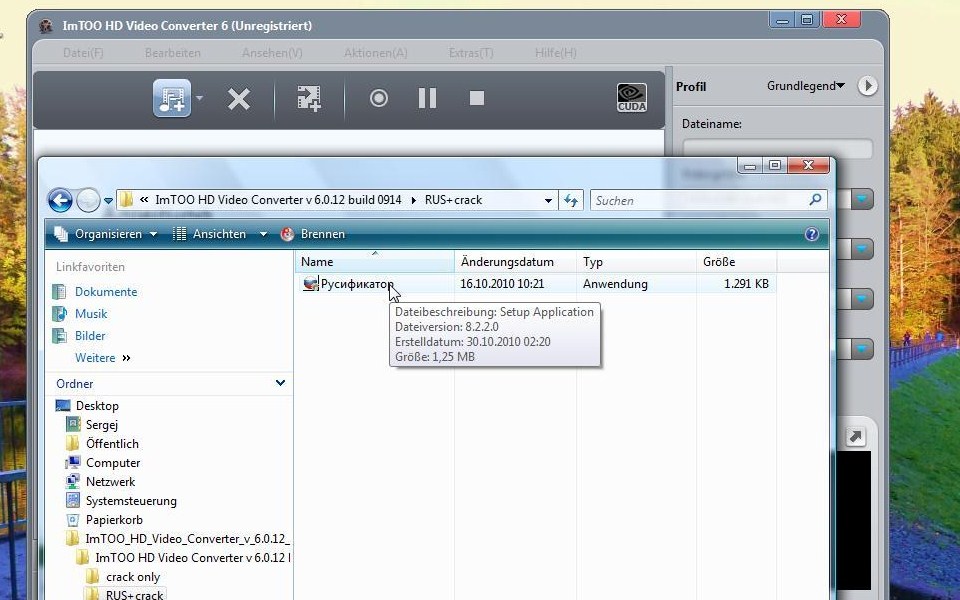960x600 pixels.
Task: Expand the Organisieren menu
Action: [x=107, y=234]
